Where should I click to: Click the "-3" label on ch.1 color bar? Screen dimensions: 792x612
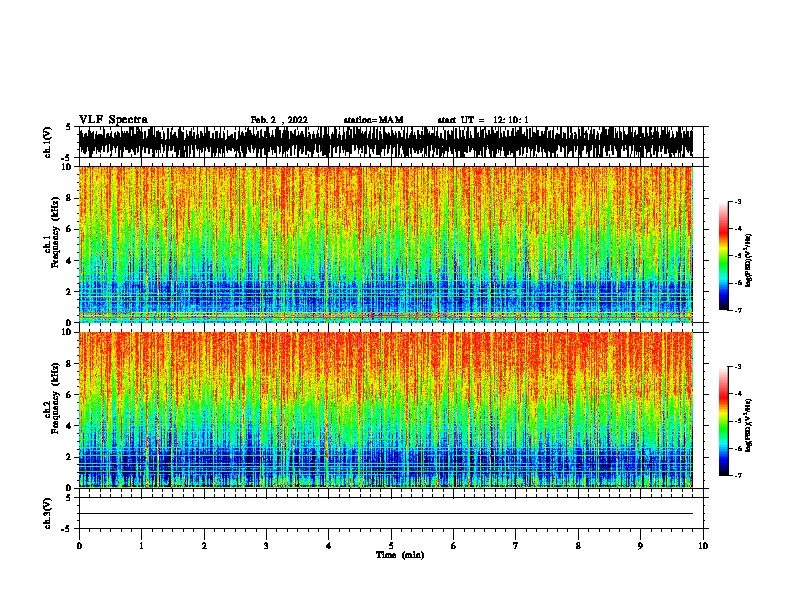738,201
